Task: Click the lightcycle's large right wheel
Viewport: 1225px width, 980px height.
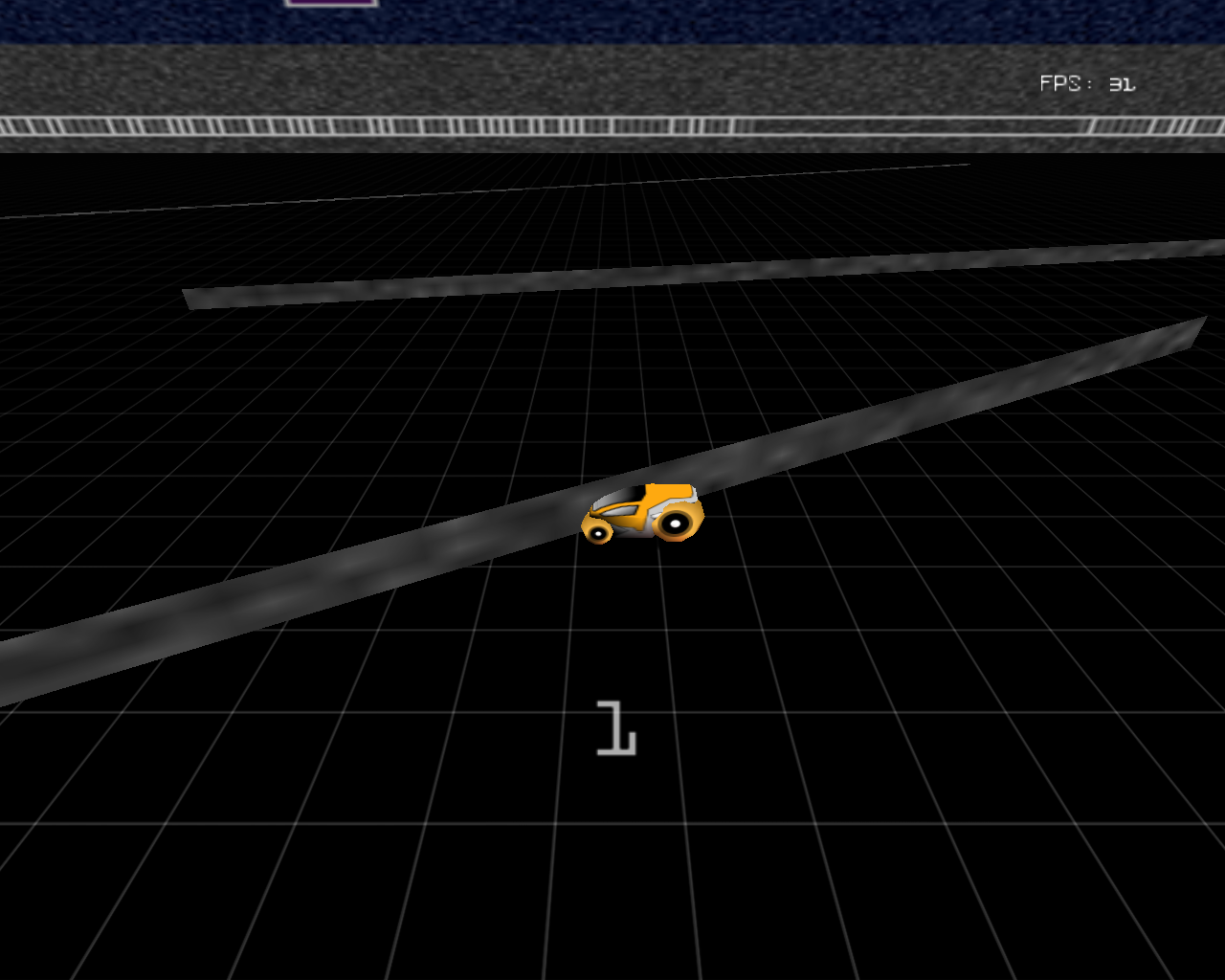Action: (676, 523)
